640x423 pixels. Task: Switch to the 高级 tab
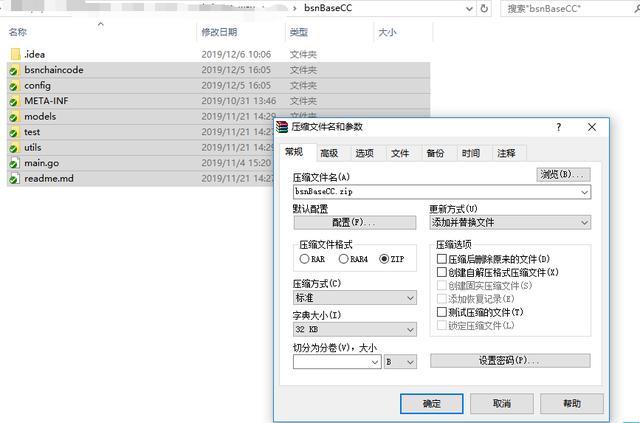pyautogui.click(x=329, y=153)
